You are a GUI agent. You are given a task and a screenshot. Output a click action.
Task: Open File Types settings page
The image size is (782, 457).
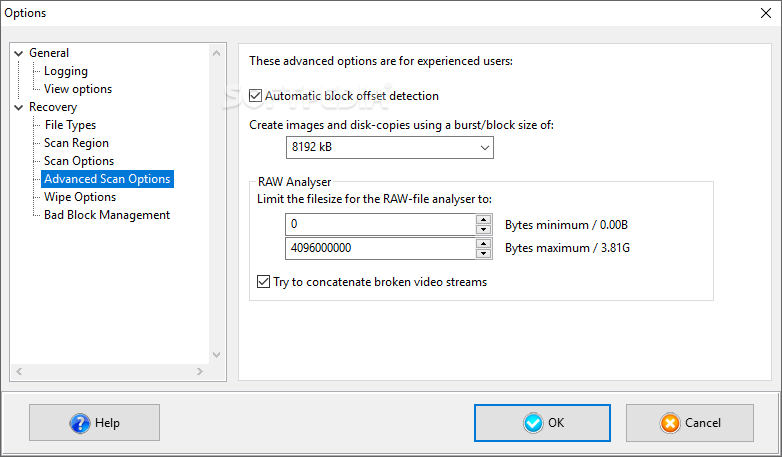pos(70,125)
